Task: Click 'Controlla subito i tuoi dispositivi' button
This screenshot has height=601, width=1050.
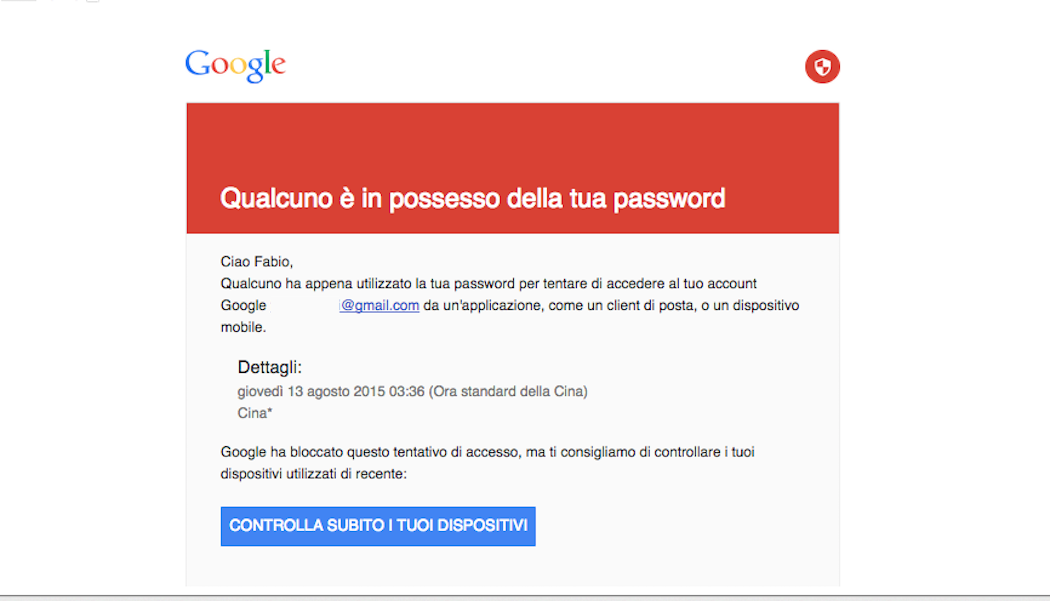Action: (x=378, y=526)
